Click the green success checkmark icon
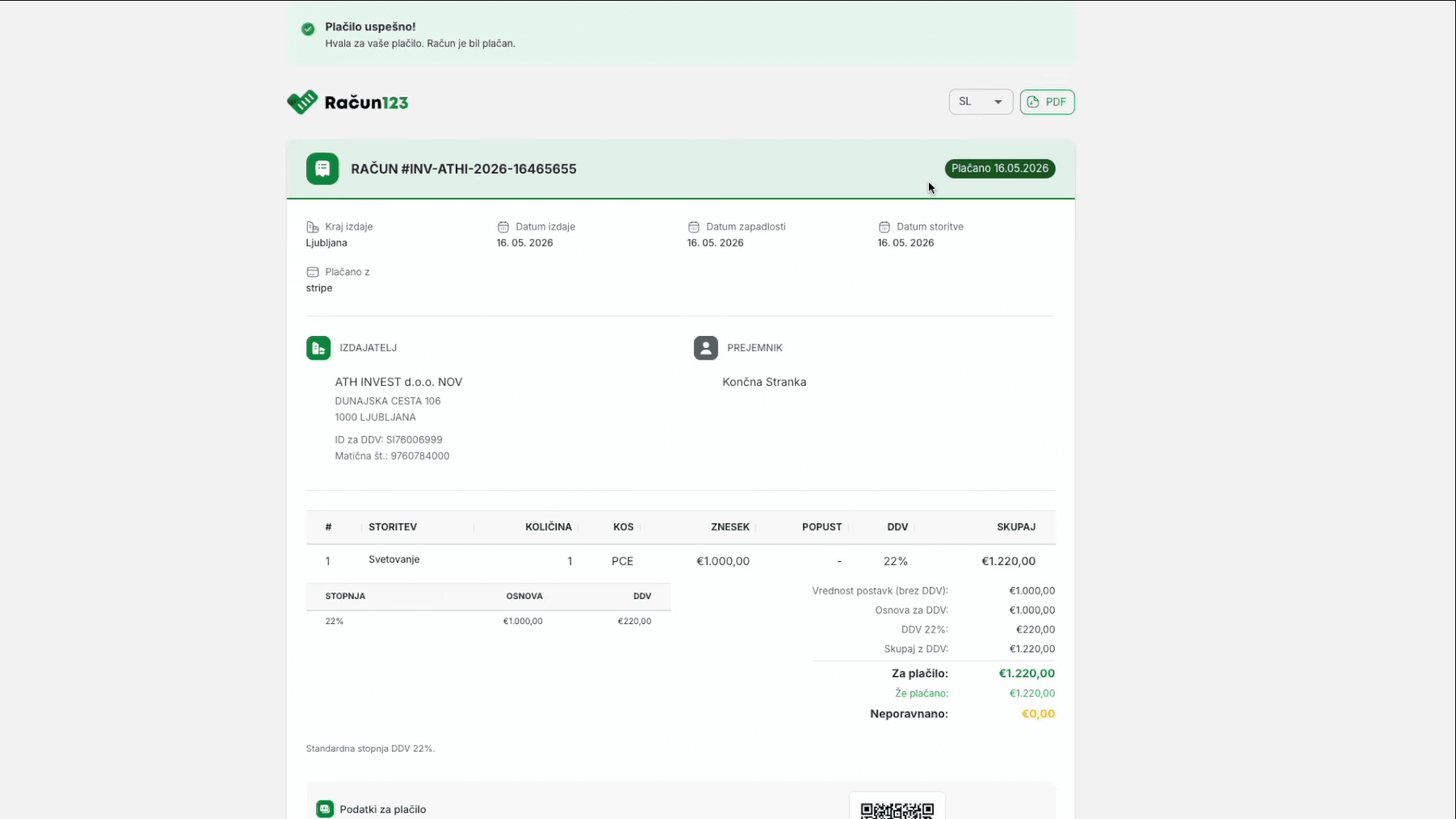This screenshot has height=819, width=1456. tap(308, 29)
